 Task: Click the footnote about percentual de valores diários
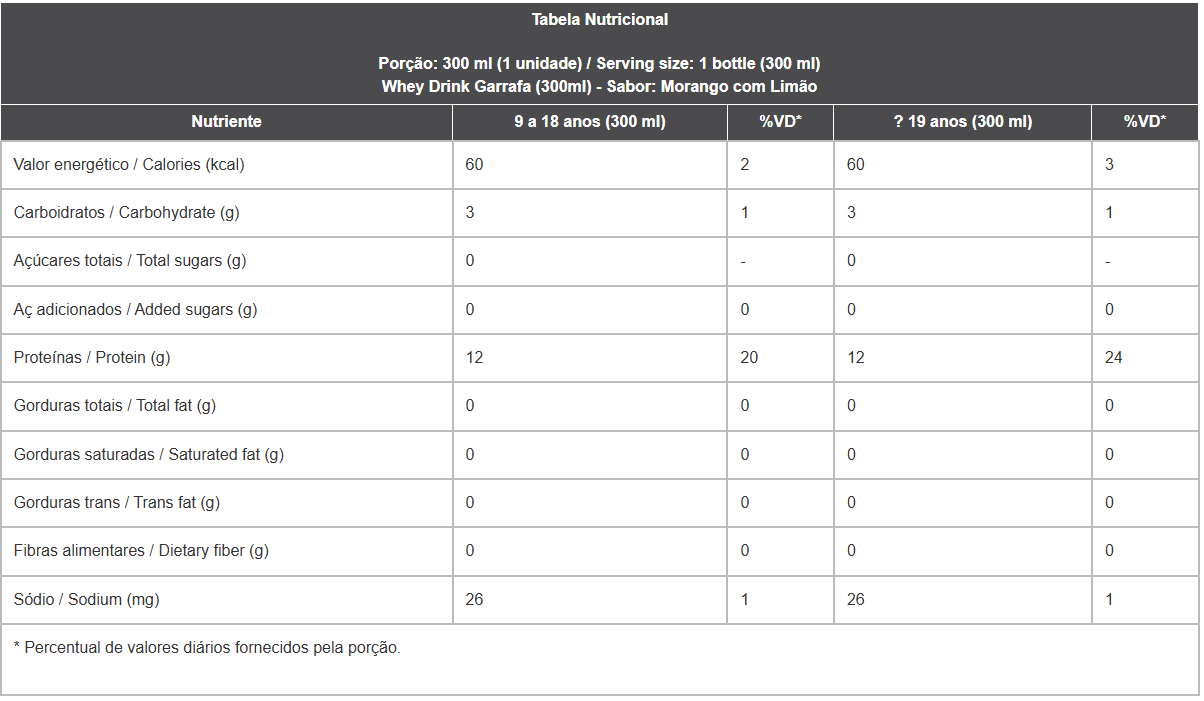[x=207, y=647]
